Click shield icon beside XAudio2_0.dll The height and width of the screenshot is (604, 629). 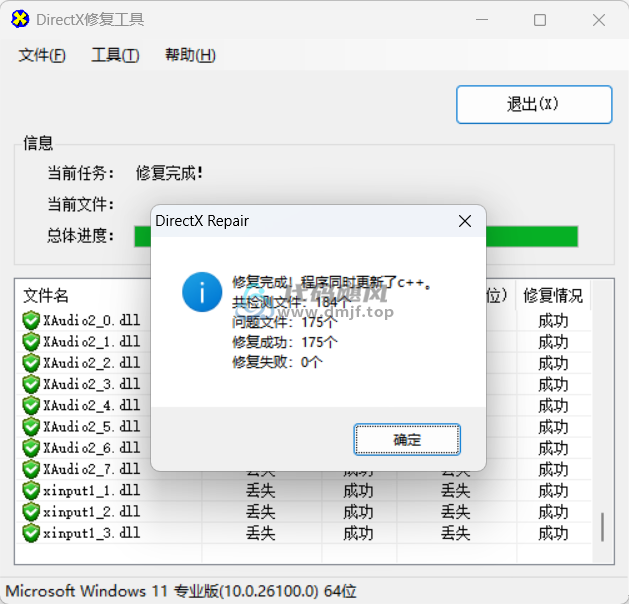coord(31,320)
